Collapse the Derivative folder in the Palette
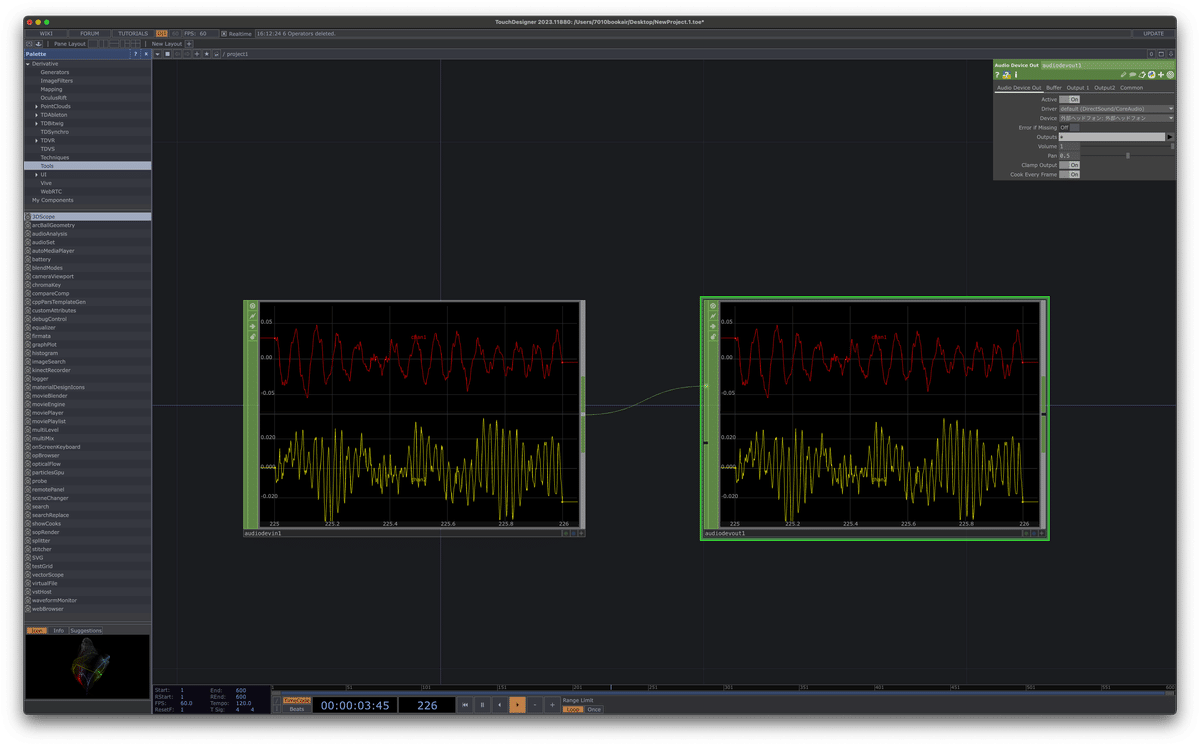Screen dimensions: 1200x746 pyautogui.click(x=27, y=63)
